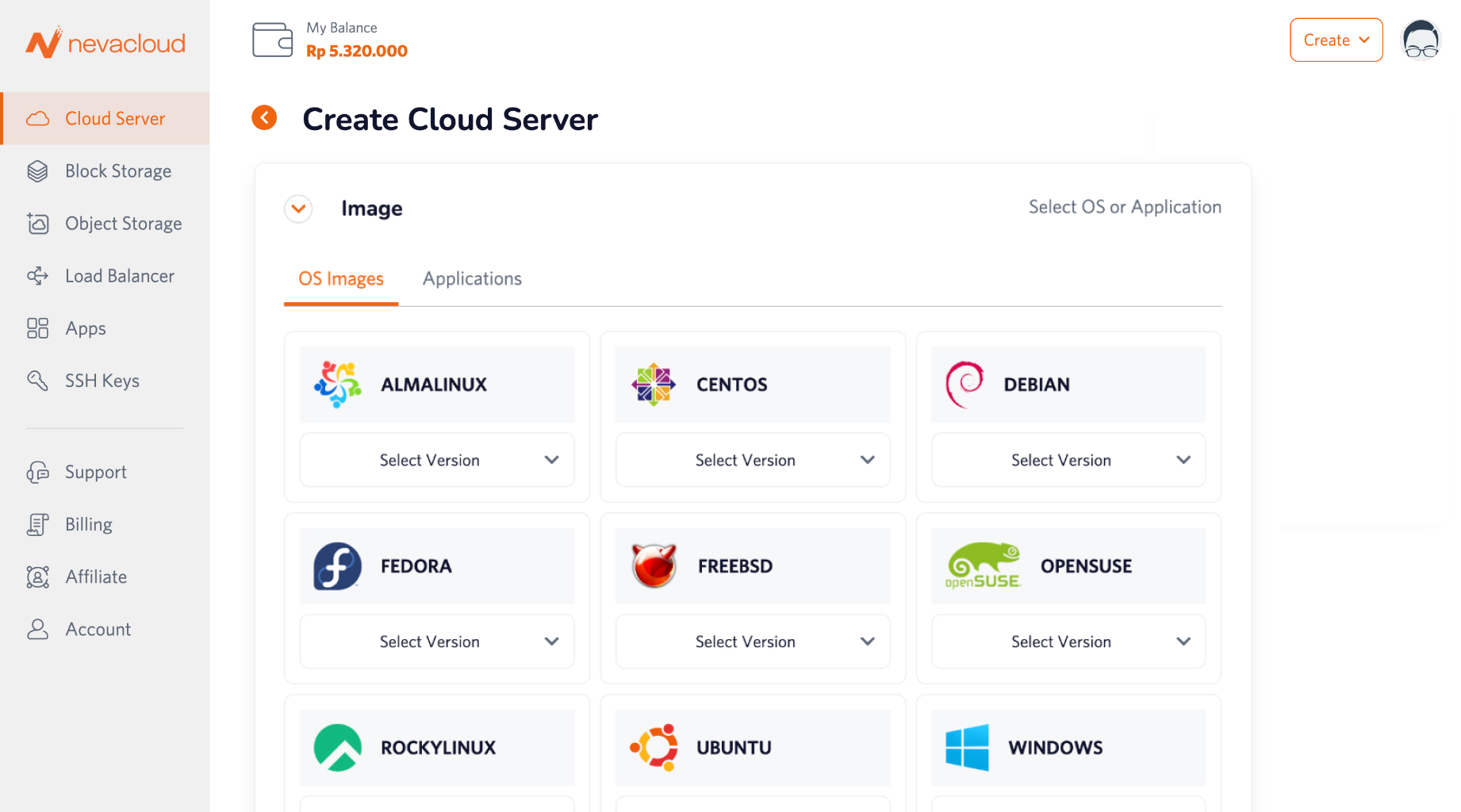The width and height of the screenshot is (1461, 812).
Task: Open the Apps section icon
Action: tap(37, 327)
